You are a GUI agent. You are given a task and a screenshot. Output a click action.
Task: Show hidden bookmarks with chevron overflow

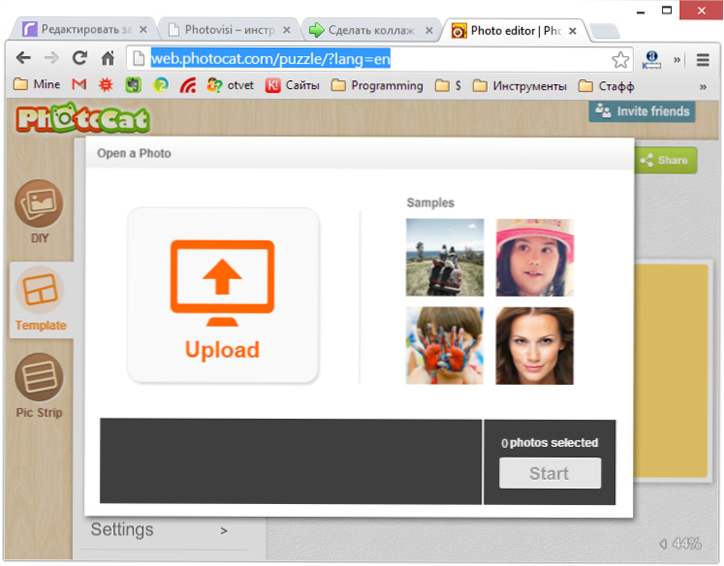pos(703,86)
